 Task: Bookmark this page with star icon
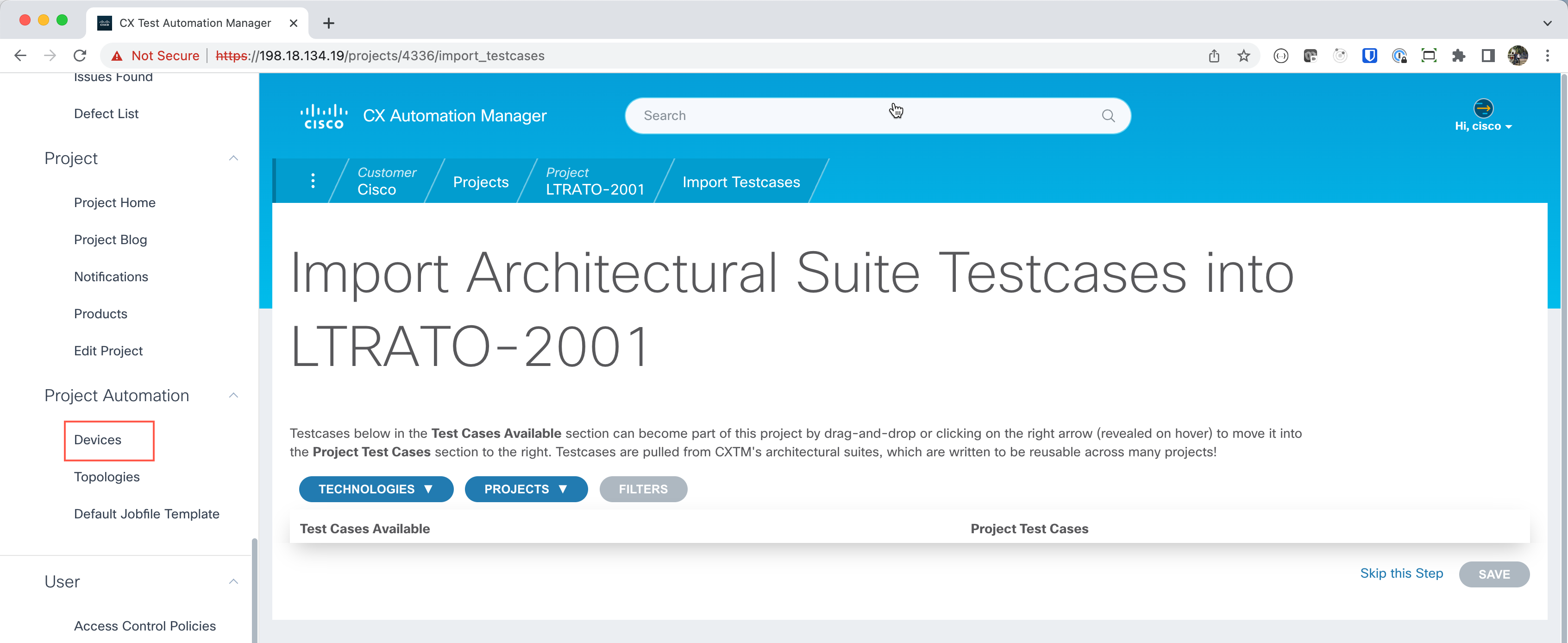pos(1243,56)
